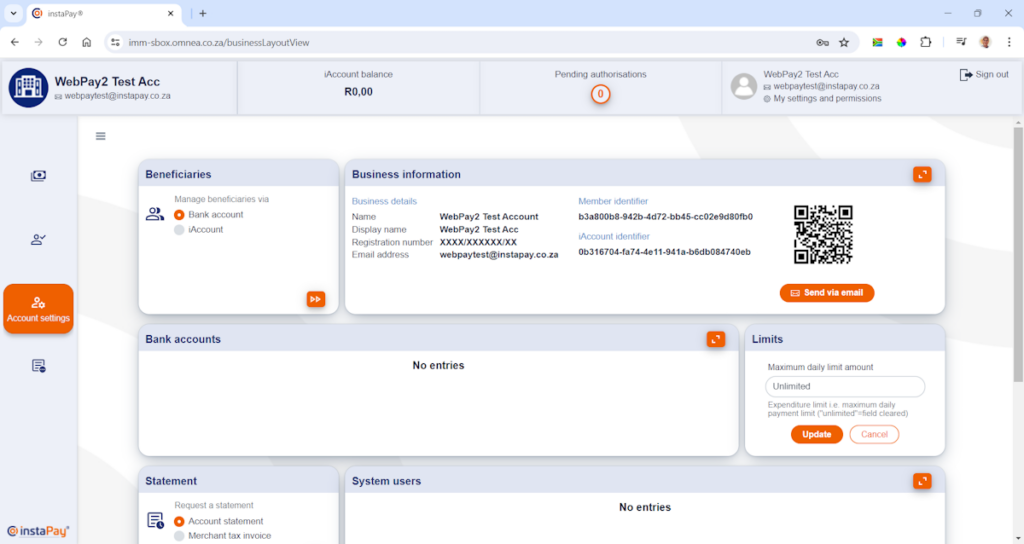Select iAccount radio for beneficiaries
Screen dimensions: 1024x544
click(x=179, y=230)
